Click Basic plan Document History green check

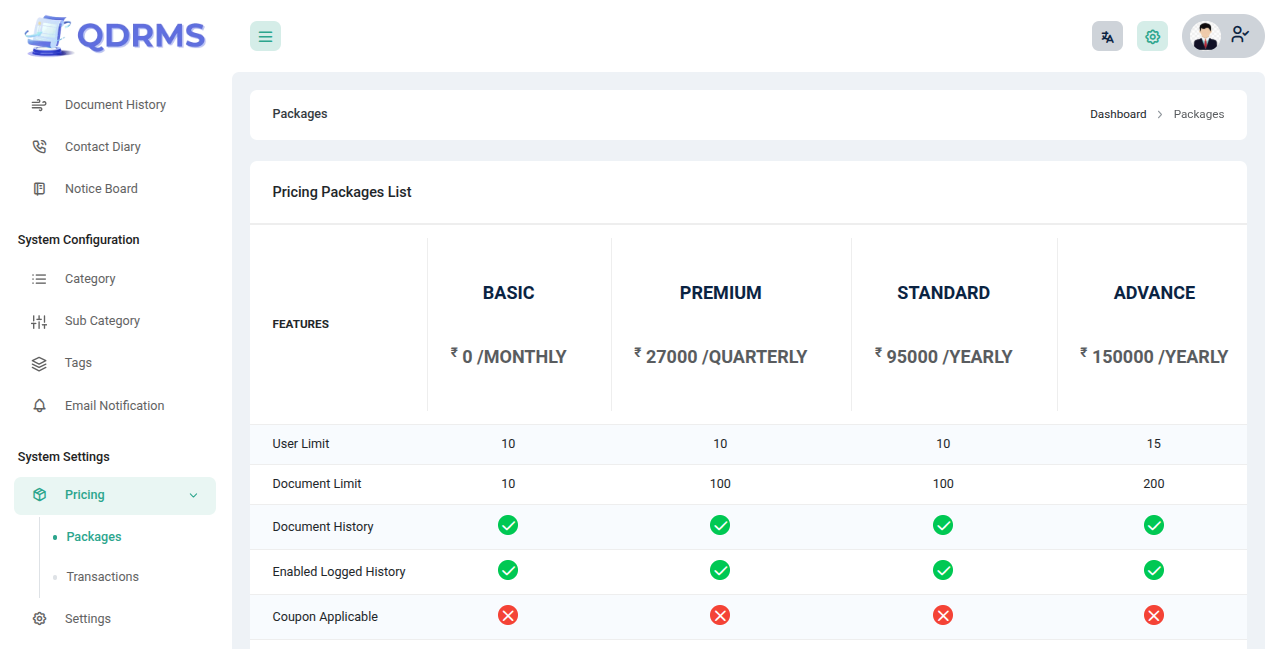click(508, 525)
